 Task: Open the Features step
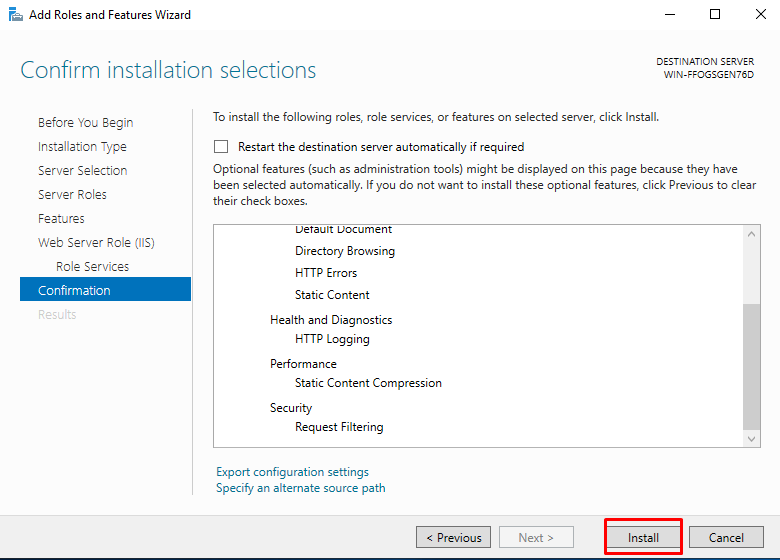61,218
